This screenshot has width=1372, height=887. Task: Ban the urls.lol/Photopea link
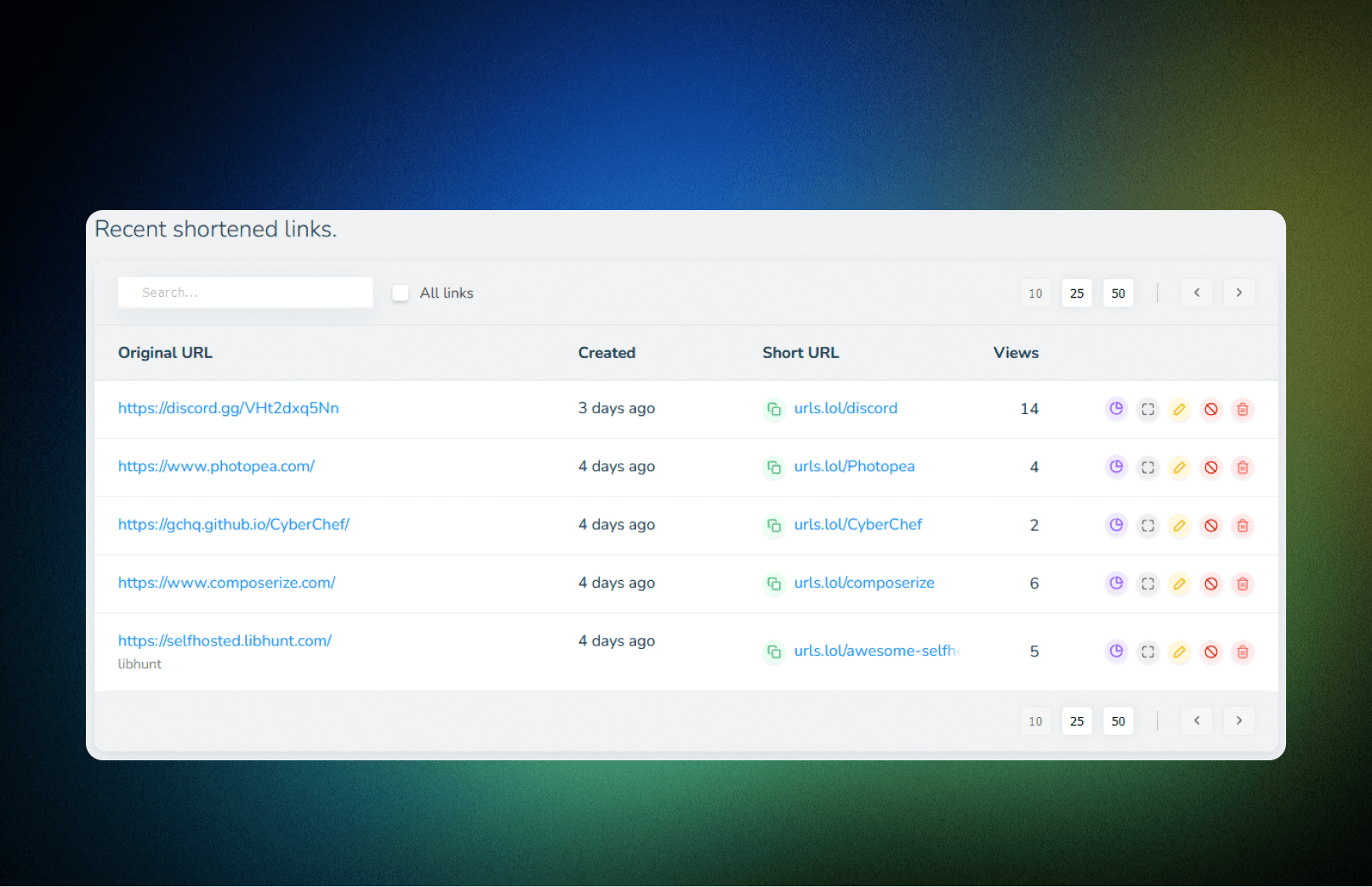(x=1211, y=467)
